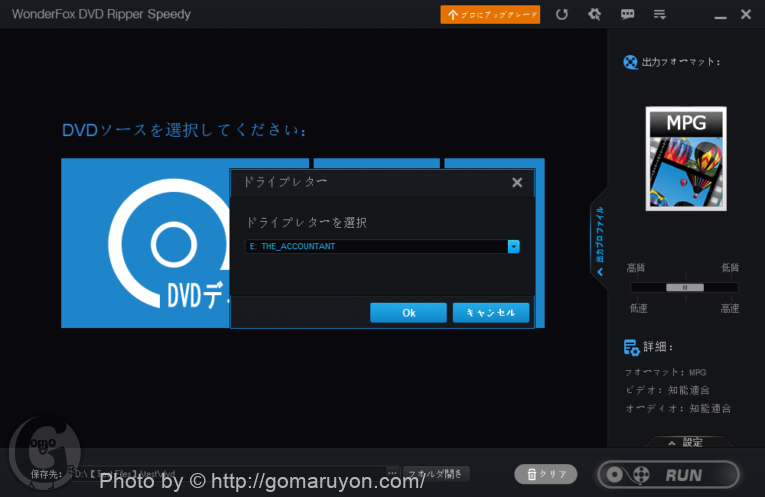Click the キャンセル cancel button
Viewport: 765px width, 497px height.
pos(491,313)
